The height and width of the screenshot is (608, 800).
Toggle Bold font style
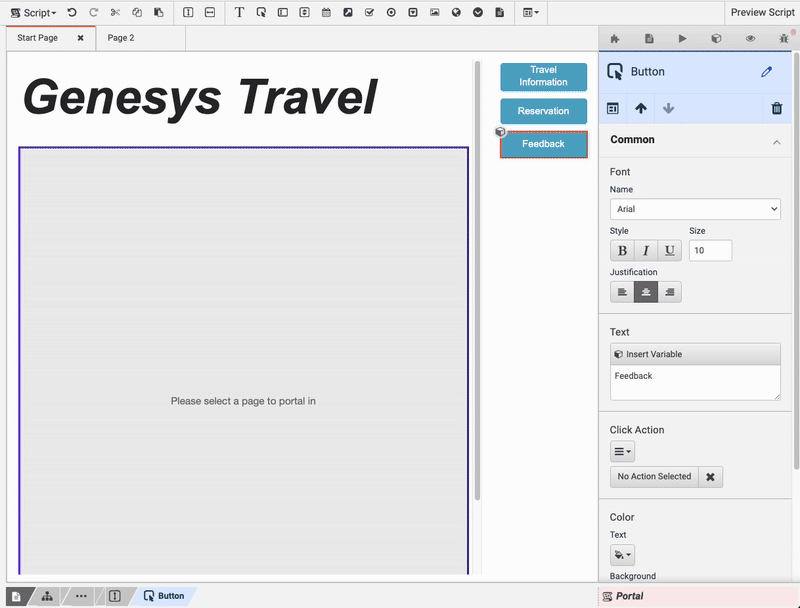click(x=622, y=251)
